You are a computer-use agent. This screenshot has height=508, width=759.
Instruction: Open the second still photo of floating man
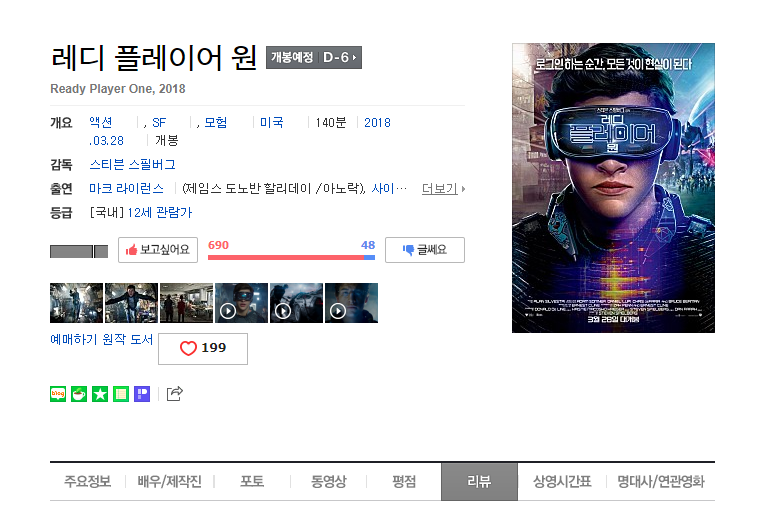pos(132,303)
